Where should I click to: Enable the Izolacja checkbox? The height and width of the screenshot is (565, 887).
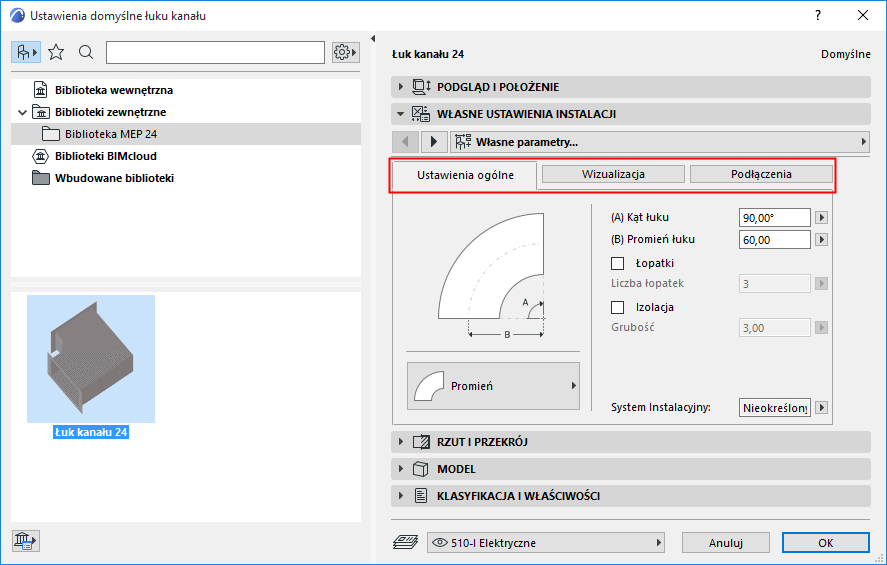pos(618,307)
